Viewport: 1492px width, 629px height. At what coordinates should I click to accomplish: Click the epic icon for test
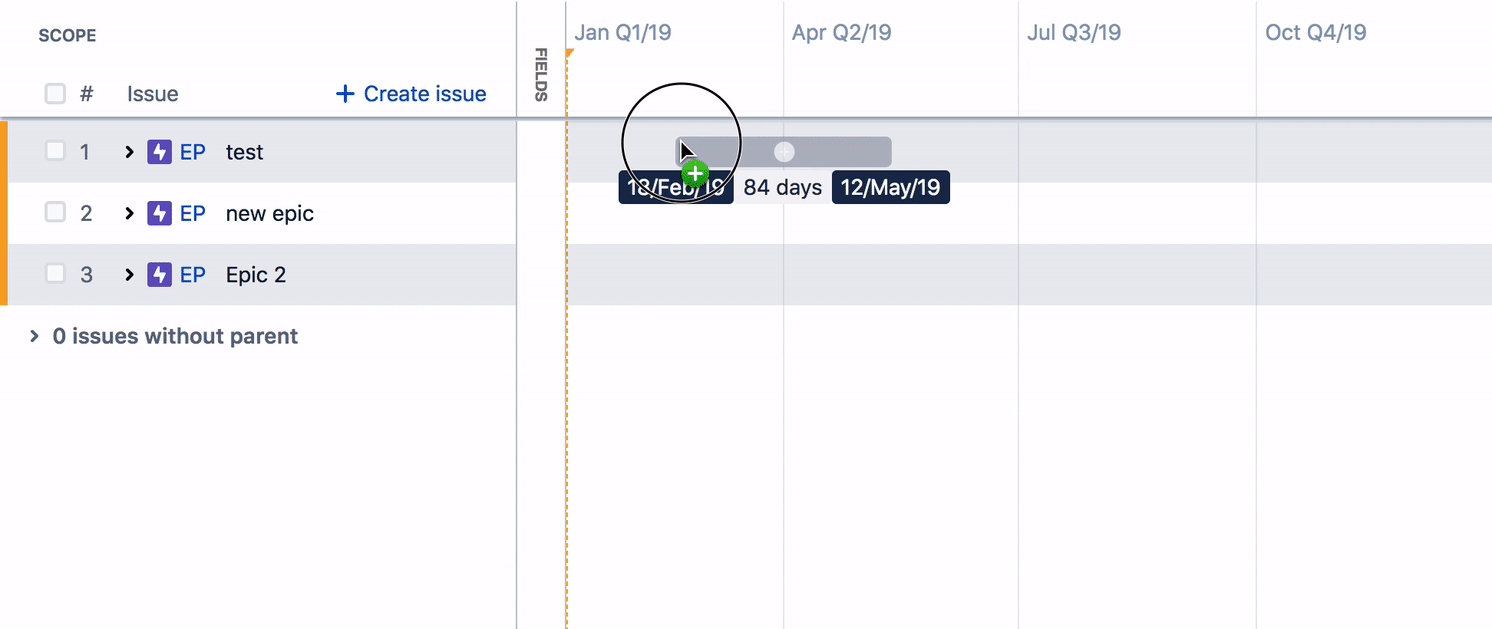(159, 152)
